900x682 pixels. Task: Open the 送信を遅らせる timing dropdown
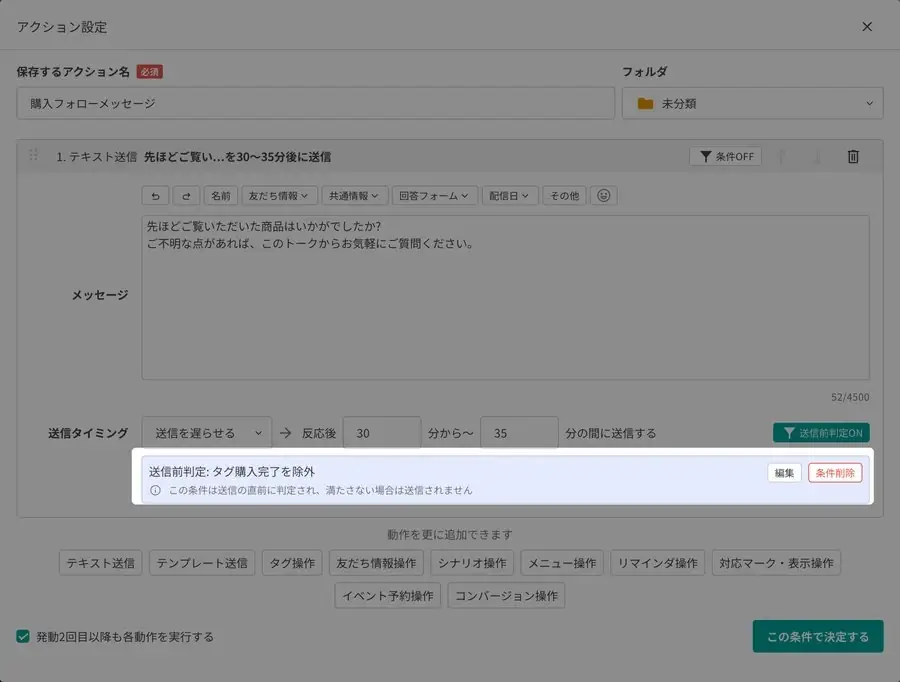pos(207,433)
